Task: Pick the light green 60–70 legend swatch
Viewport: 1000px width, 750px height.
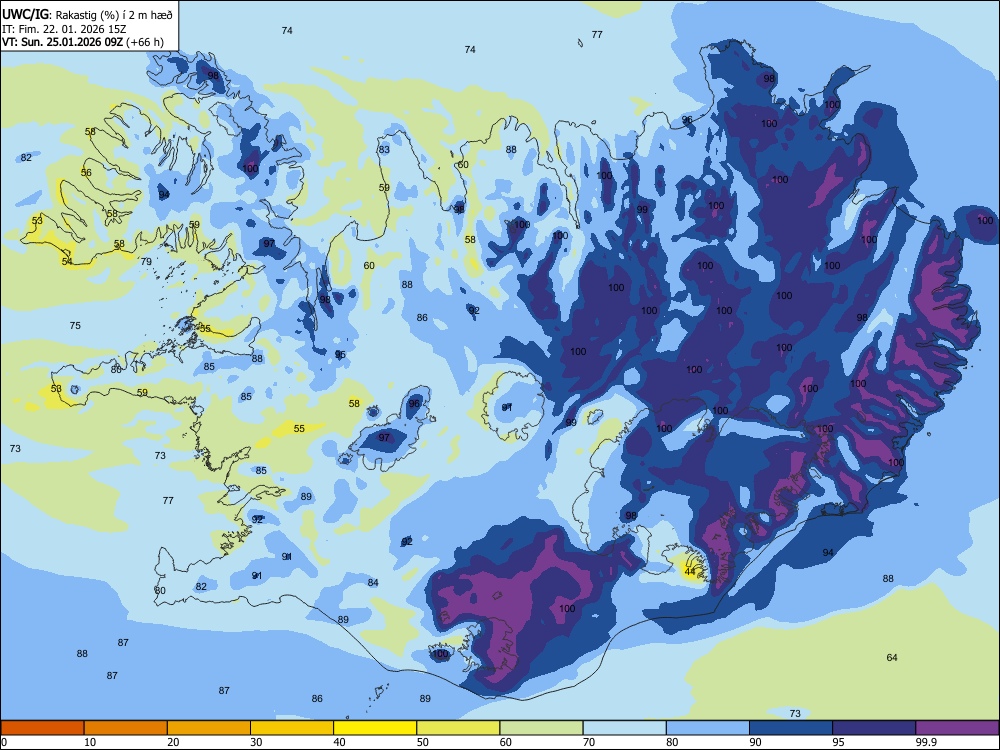Action: point(541,728)
